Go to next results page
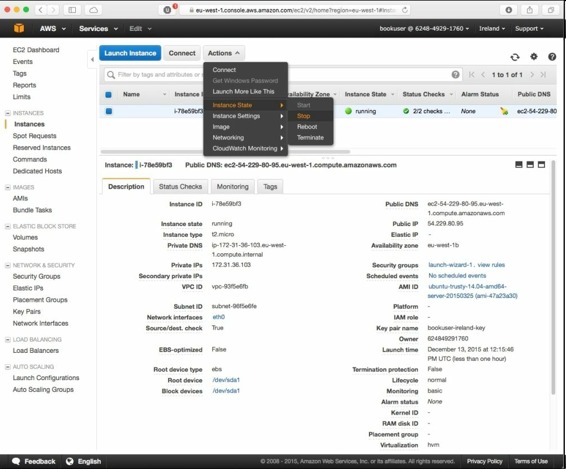Viewport: 566px width, 469px height. tap(532, 74)
